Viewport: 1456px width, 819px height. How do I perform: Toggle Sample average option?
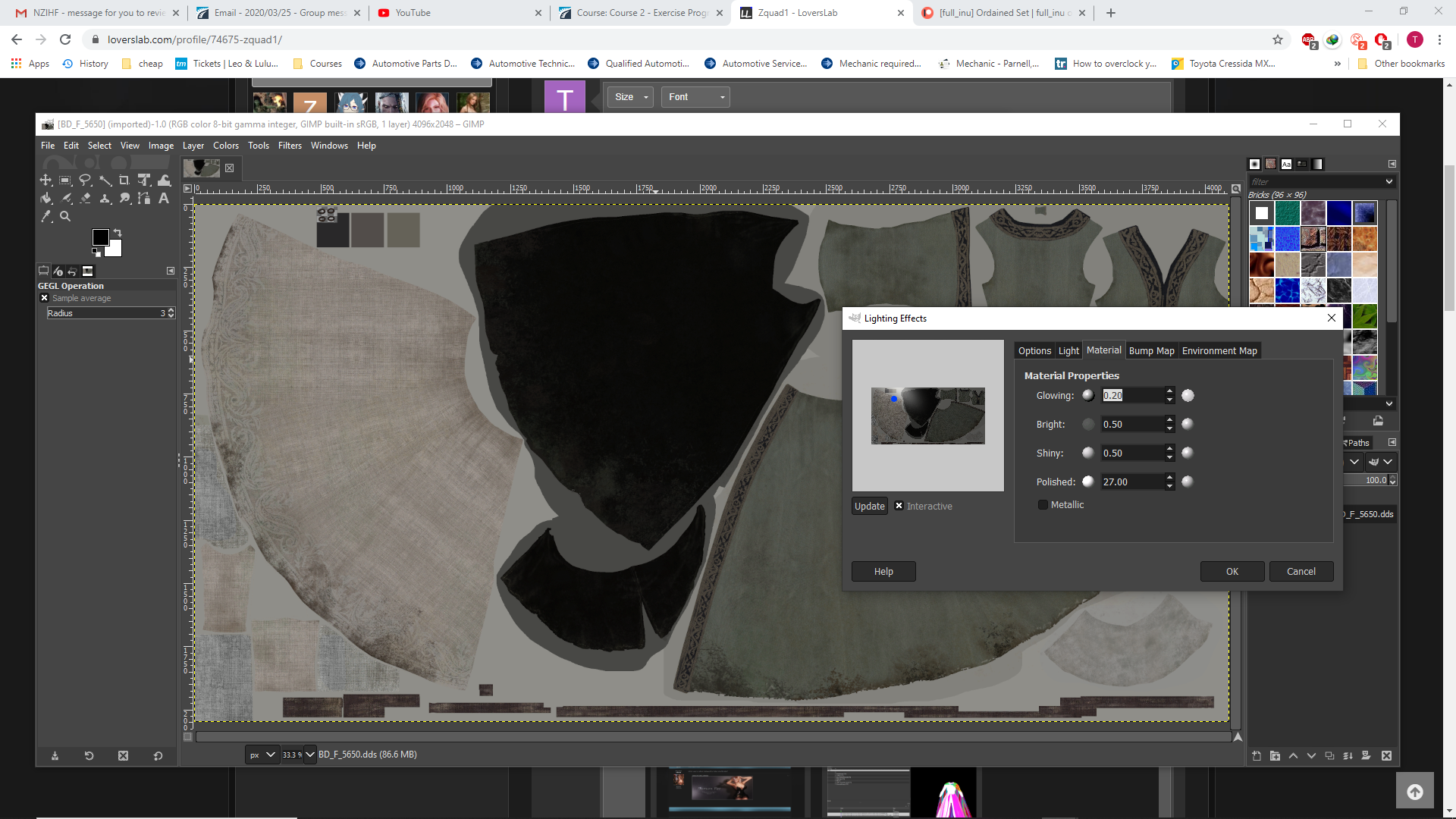coord(45,298)
